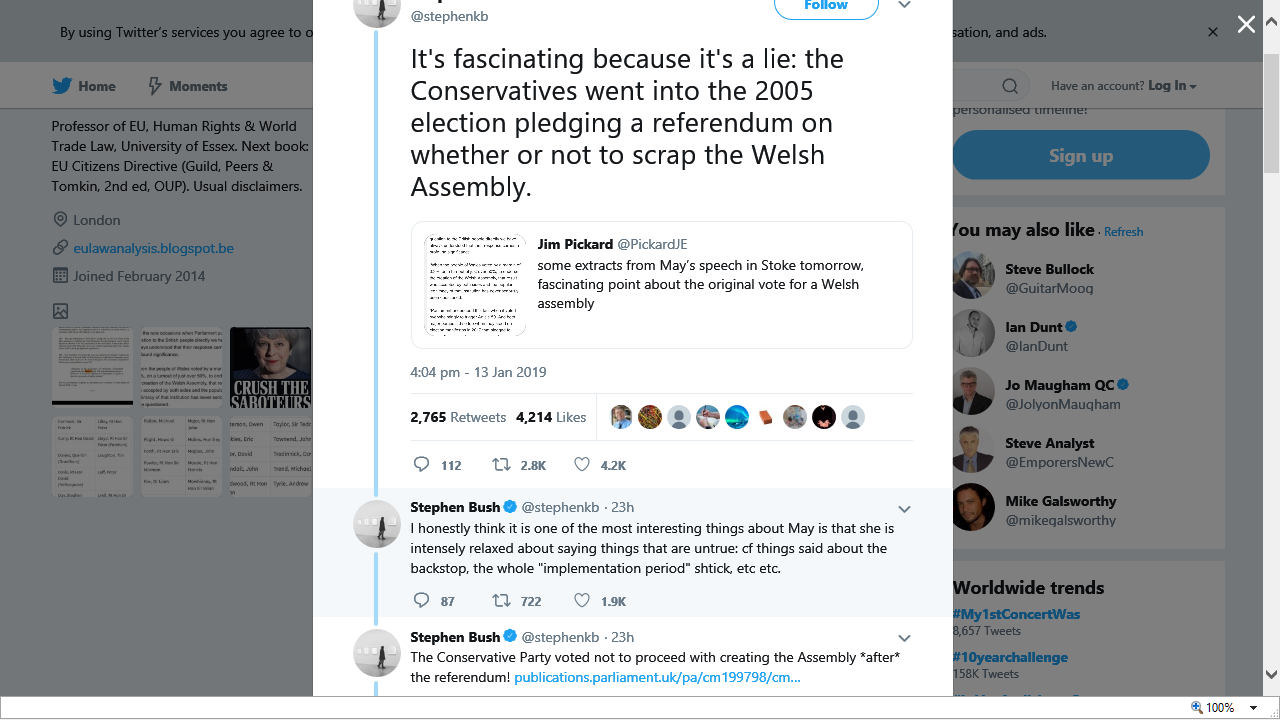Open the main tweet's more options chevron
This screenshot has height=720, width=1280.
pos(904,6)
